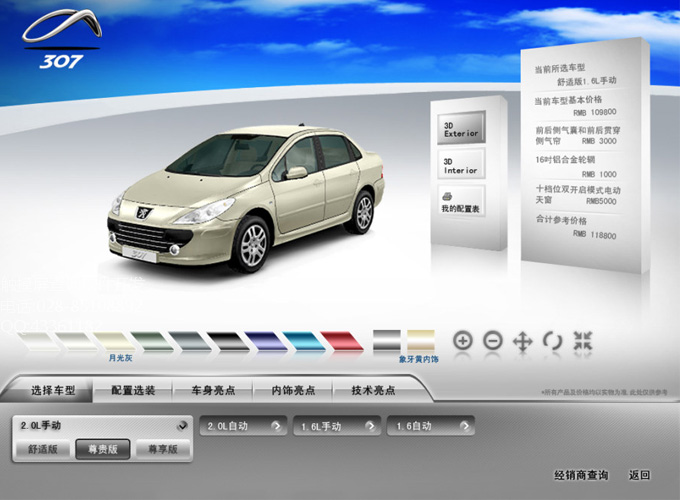680x500 pixels.
Task: Click the 合计参考价格 RMB 118800 total
Action: [x=576, y=227]
